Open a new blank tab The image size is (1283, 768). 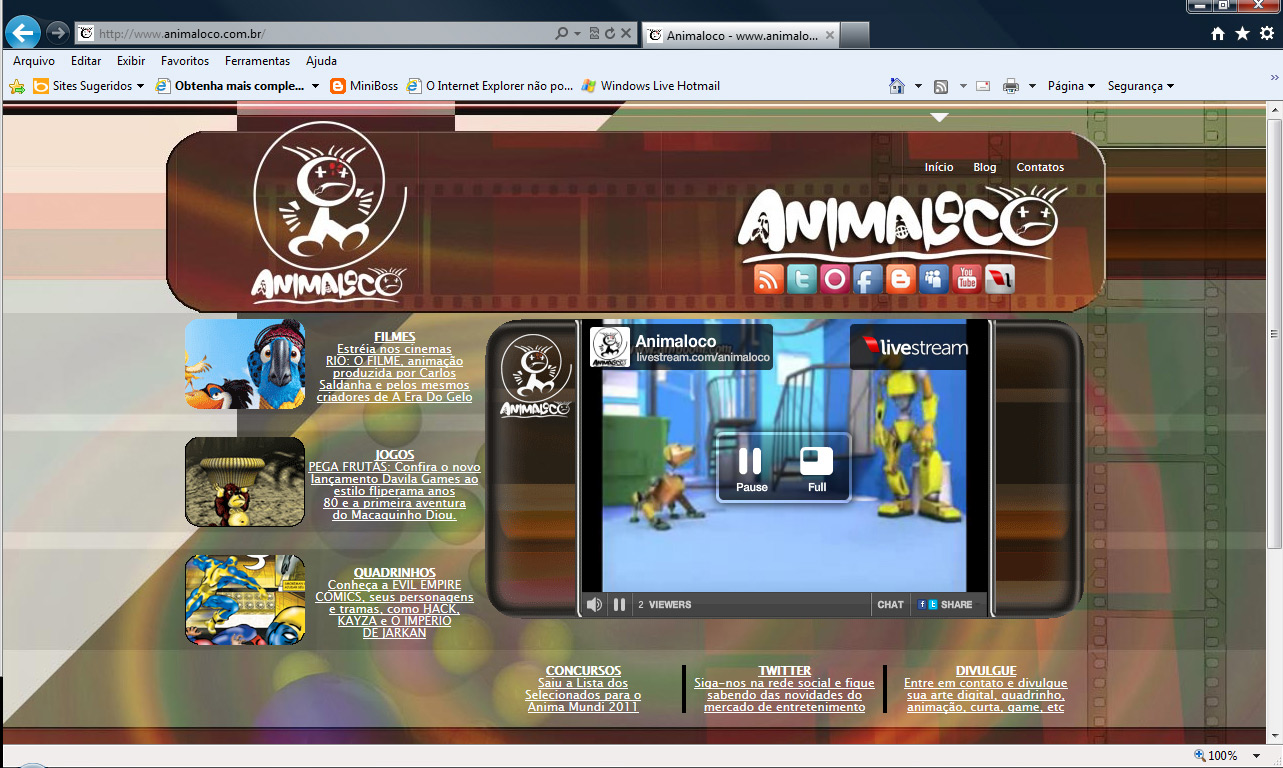pyautogui.click(x=854, y=36)
